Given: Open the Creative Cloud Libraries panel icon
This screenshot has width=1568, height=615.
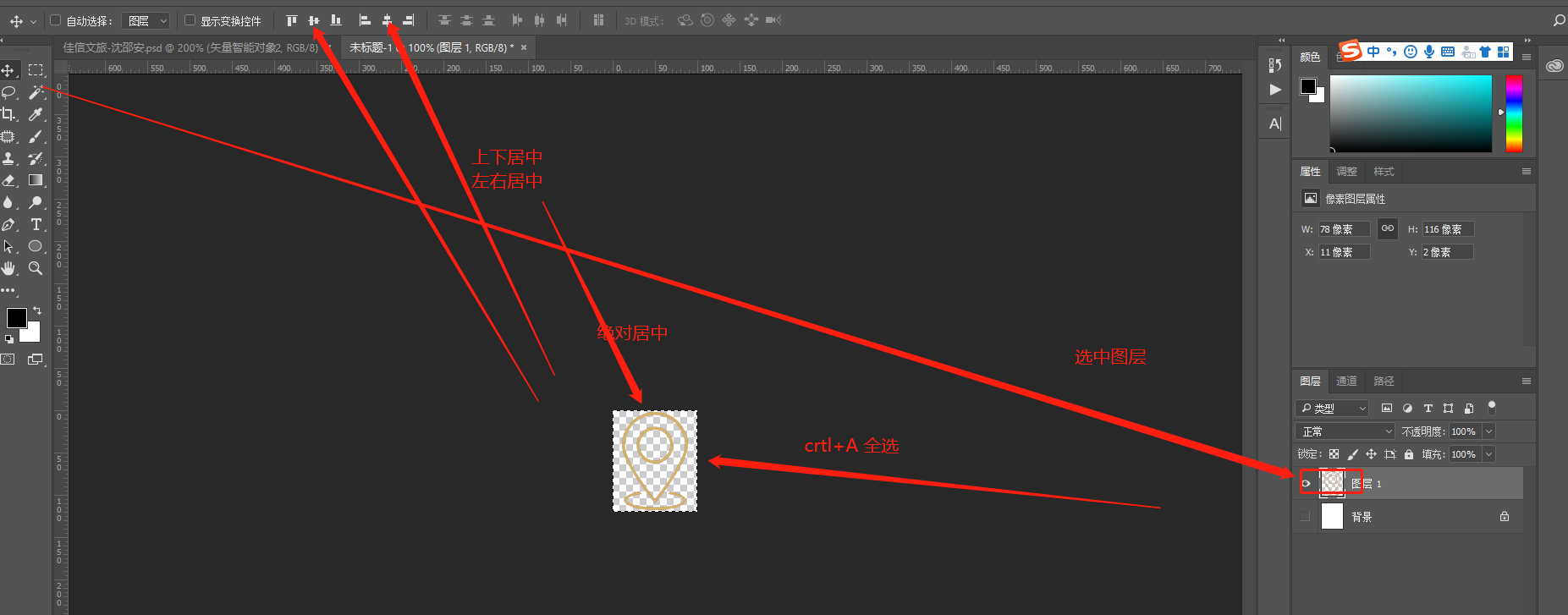Looking at the screenshot, I should pyautogui.click(x=1554, y=66).
